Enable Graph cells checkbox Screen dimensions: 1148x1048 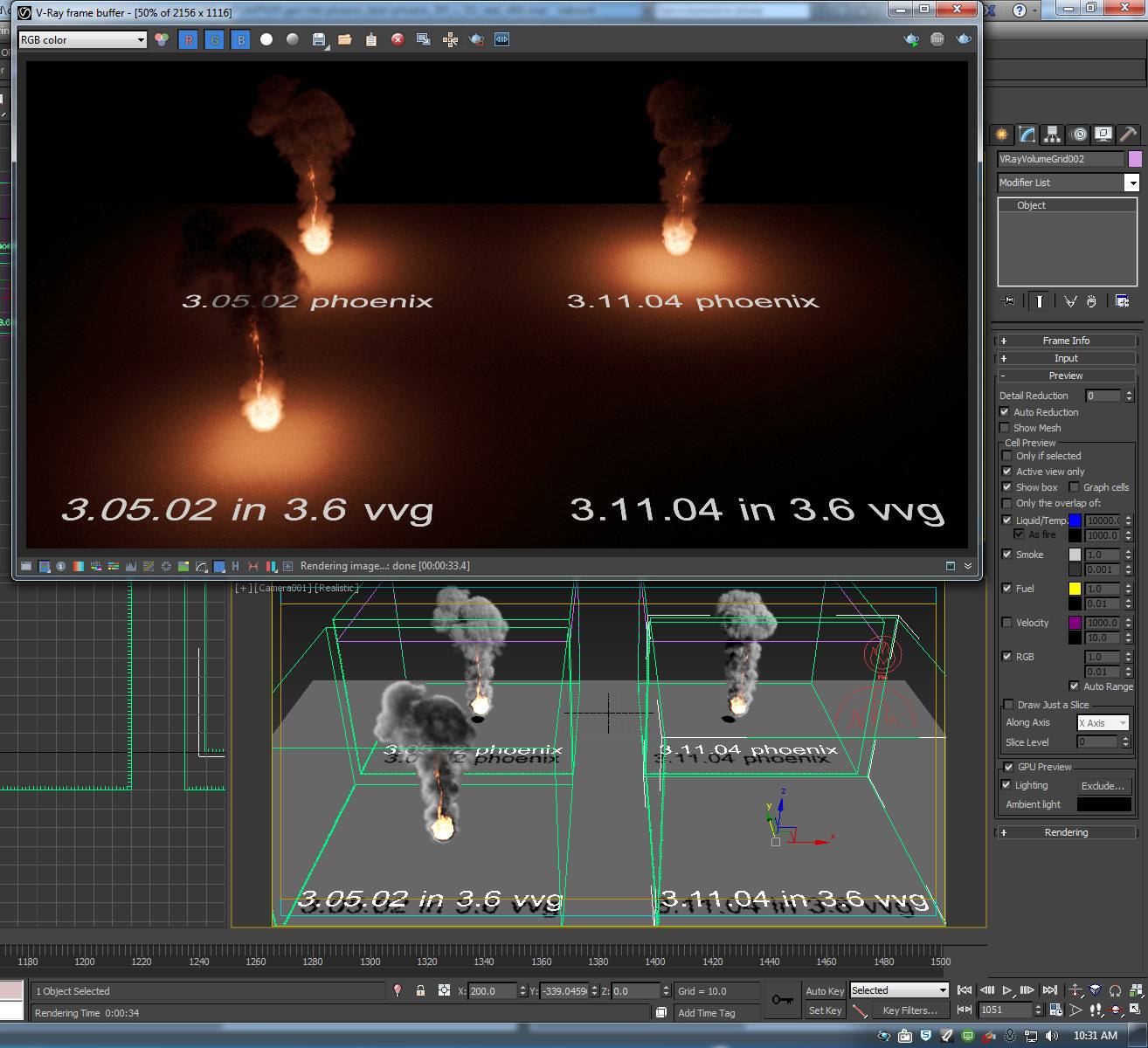click(1074, 487)
